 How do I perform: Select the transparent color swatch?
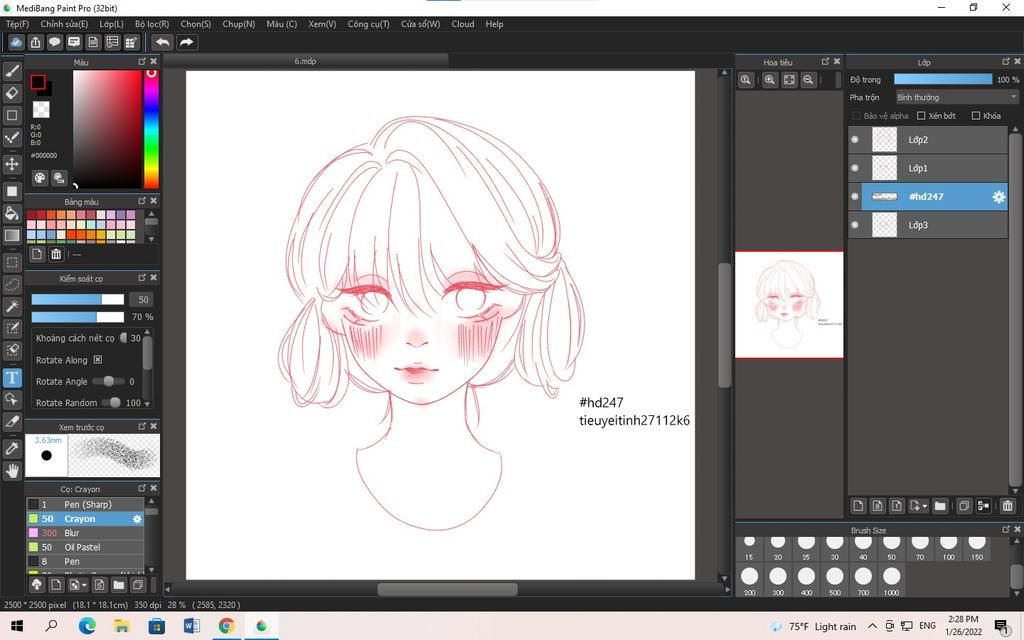pos(41,109)
